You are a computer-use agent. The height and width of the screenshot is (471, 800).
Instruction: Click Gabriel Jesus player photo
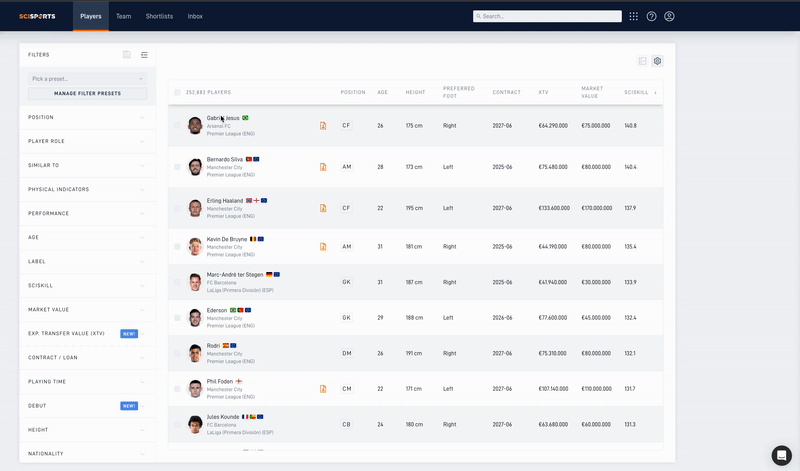click(x=195, y=126)
